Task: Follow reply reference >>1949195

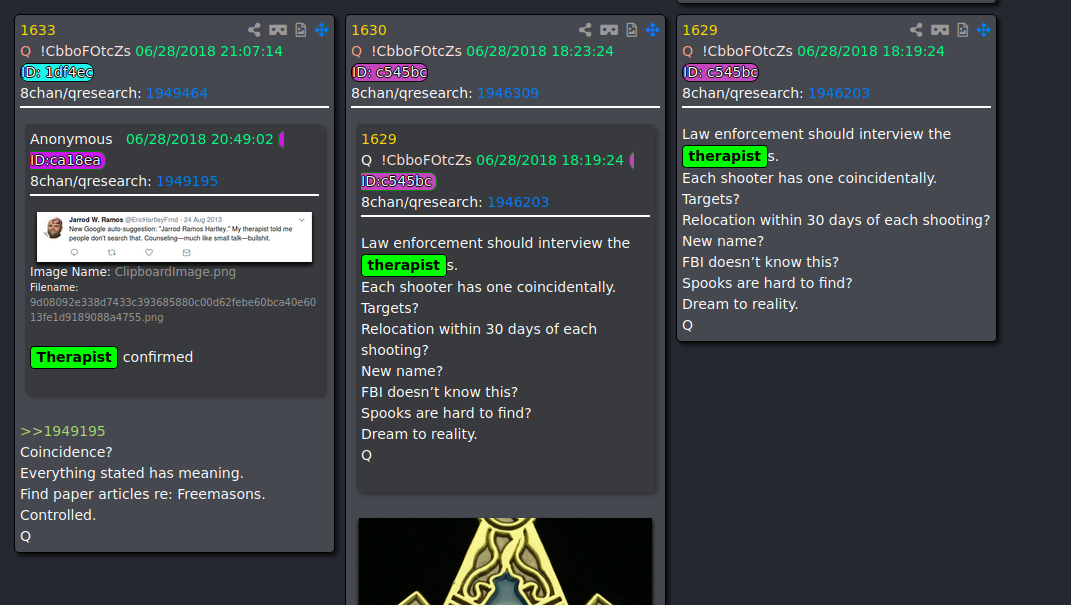Action: (63, 431)
